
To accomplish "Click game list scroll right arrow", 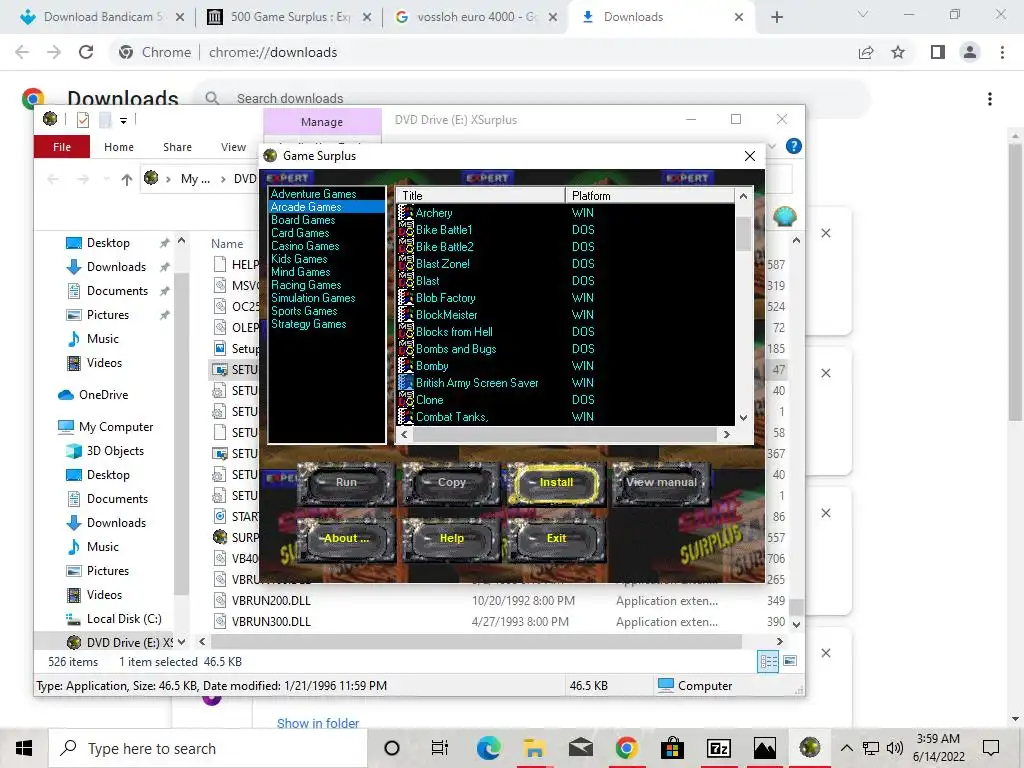I will tap(726, 434).
